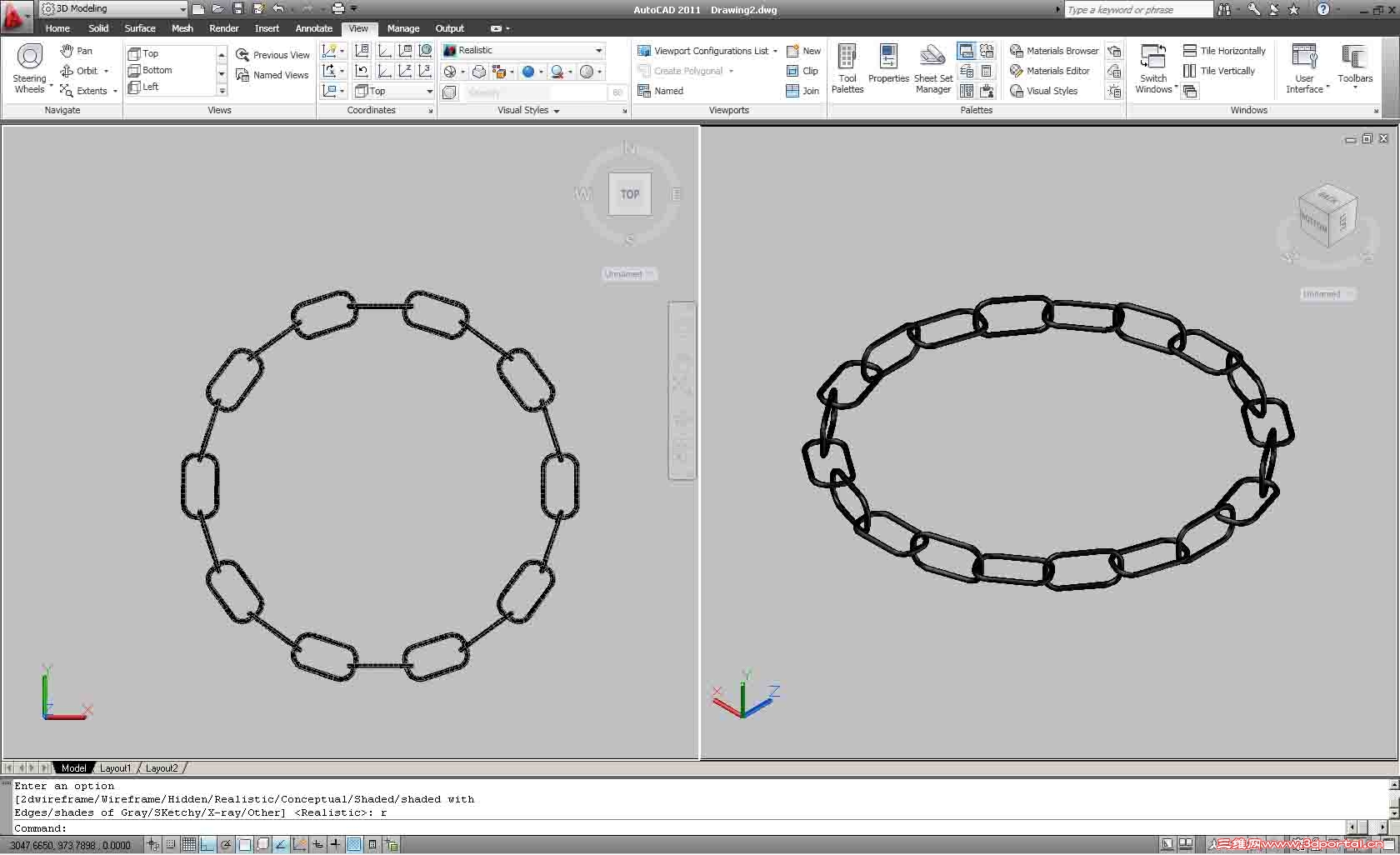The height and width of the screenshot is (855, 1400).
Task: Click the 3D chain model in right viewport
Action: click(x=1048, y=443)
